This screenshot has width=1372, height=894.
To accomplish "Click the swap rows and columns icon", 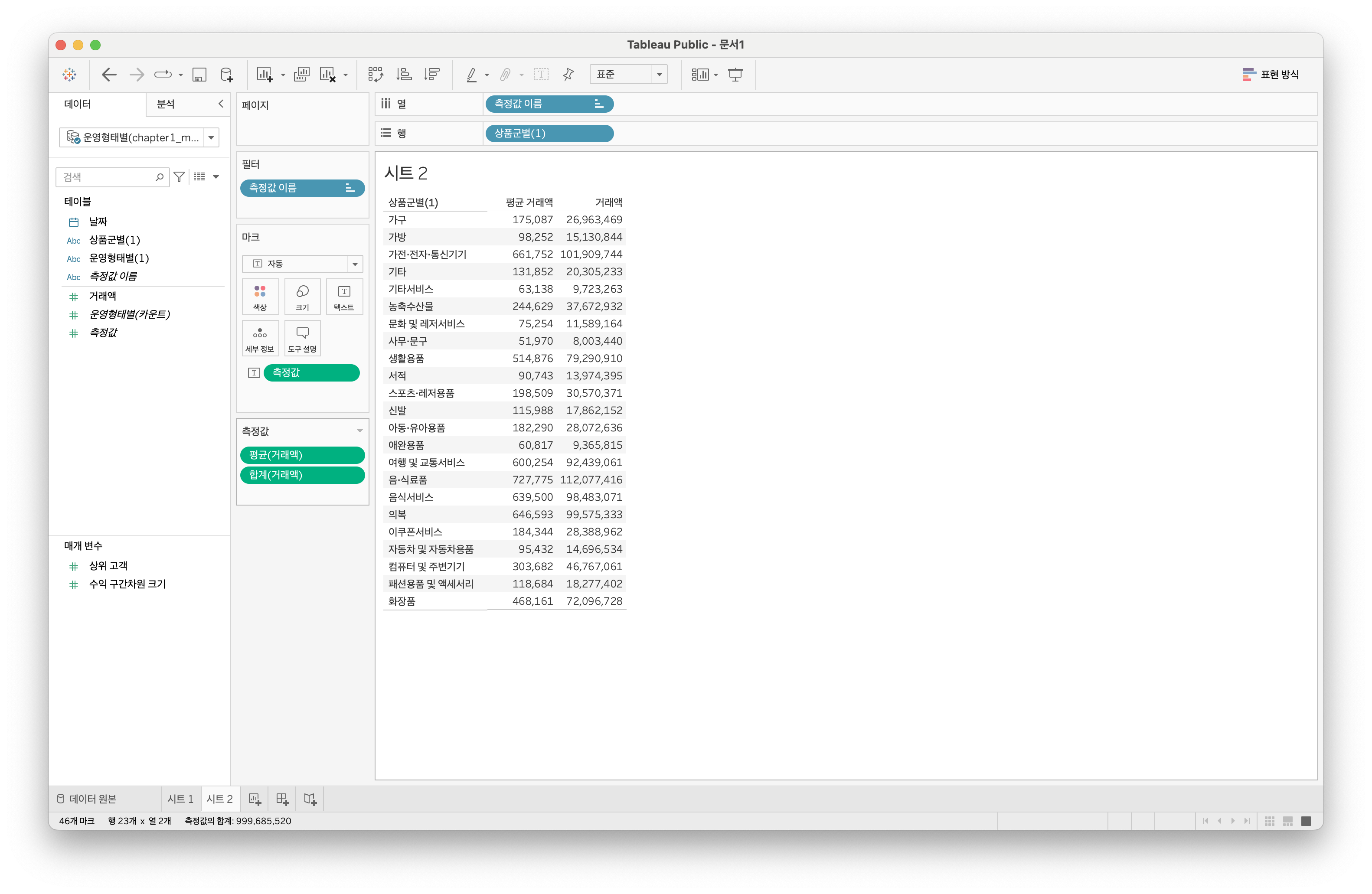I will click(375, 75).
